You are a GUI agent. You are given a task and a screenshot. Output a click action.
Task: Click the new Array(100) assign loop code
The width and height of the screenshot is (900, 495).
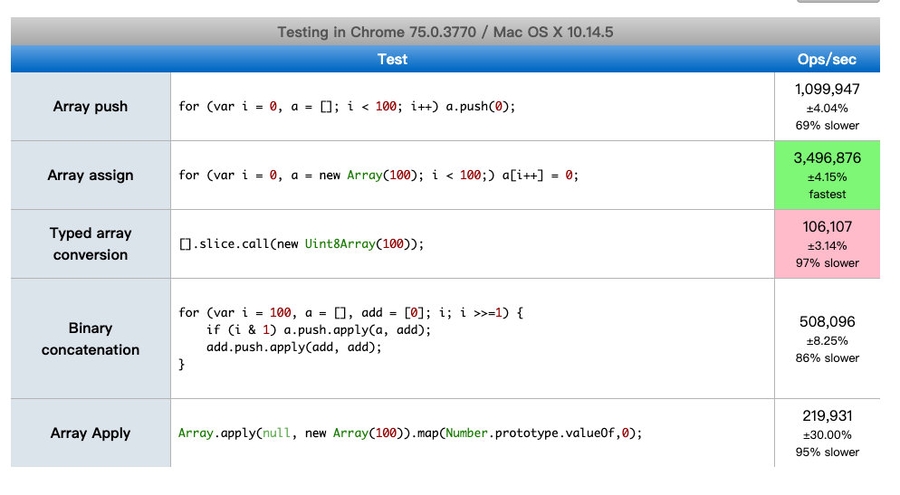click(x=378, y=175)
